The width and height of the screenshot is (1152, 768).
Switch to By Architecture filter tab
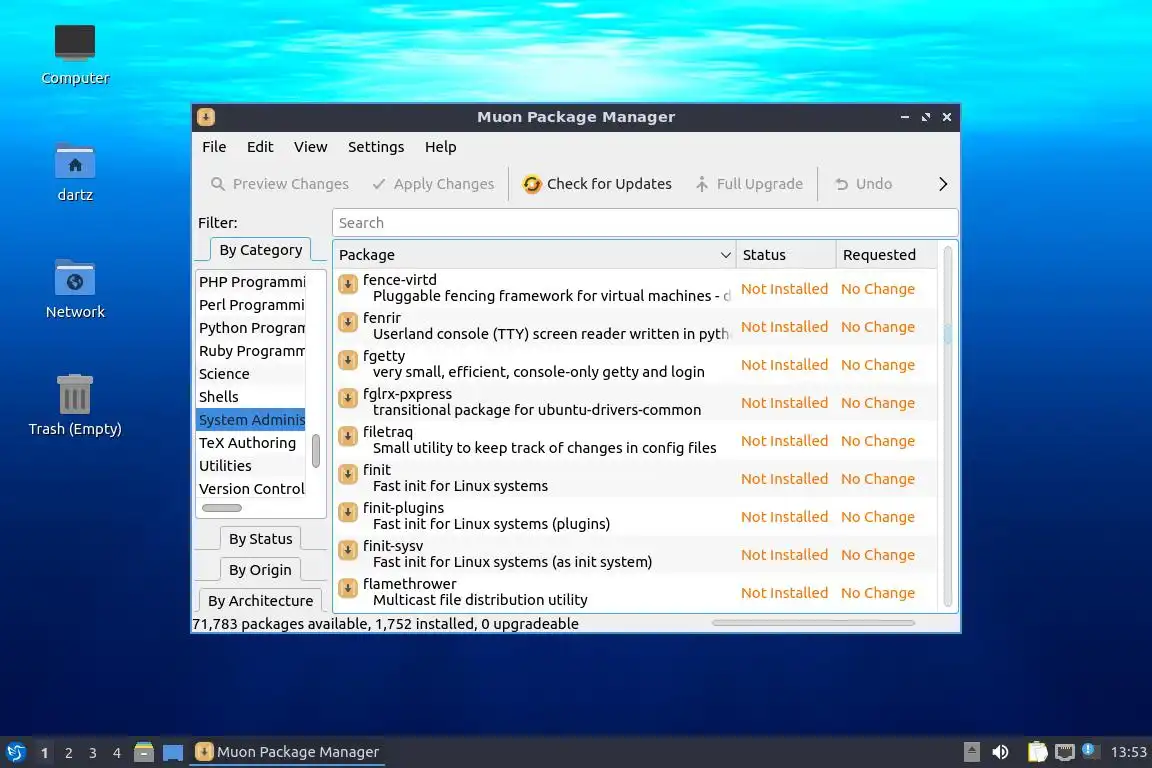(x=260, y=600)
